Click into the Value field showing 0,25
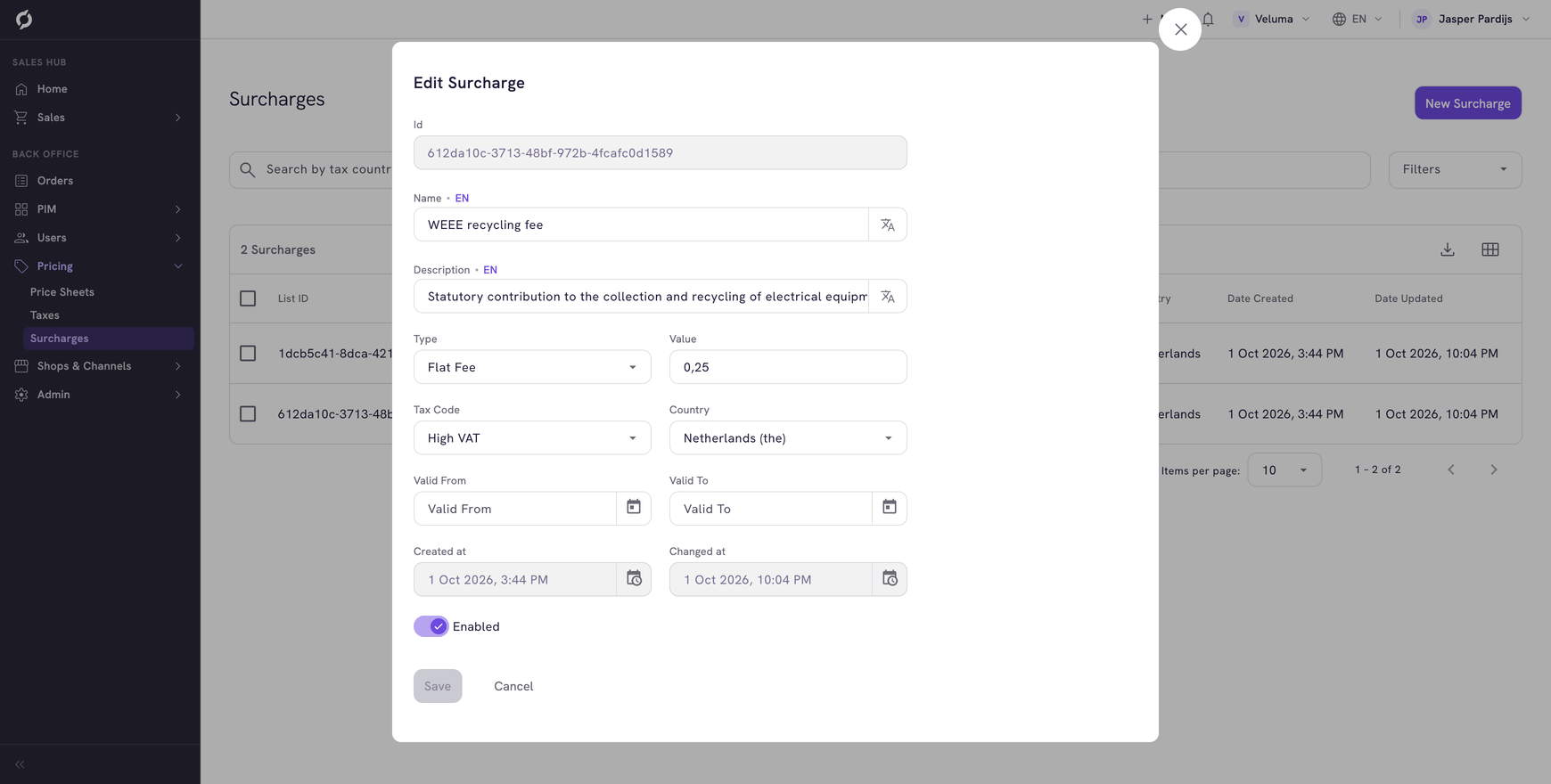 (788, 367)
